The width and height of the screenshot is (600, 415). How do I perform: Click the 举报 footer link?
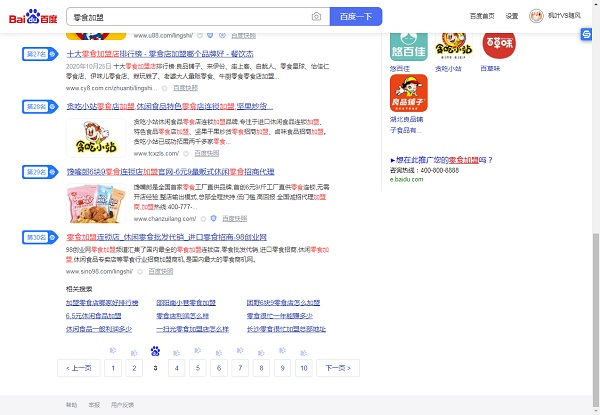pyautogui.click(x=94, y=405)
